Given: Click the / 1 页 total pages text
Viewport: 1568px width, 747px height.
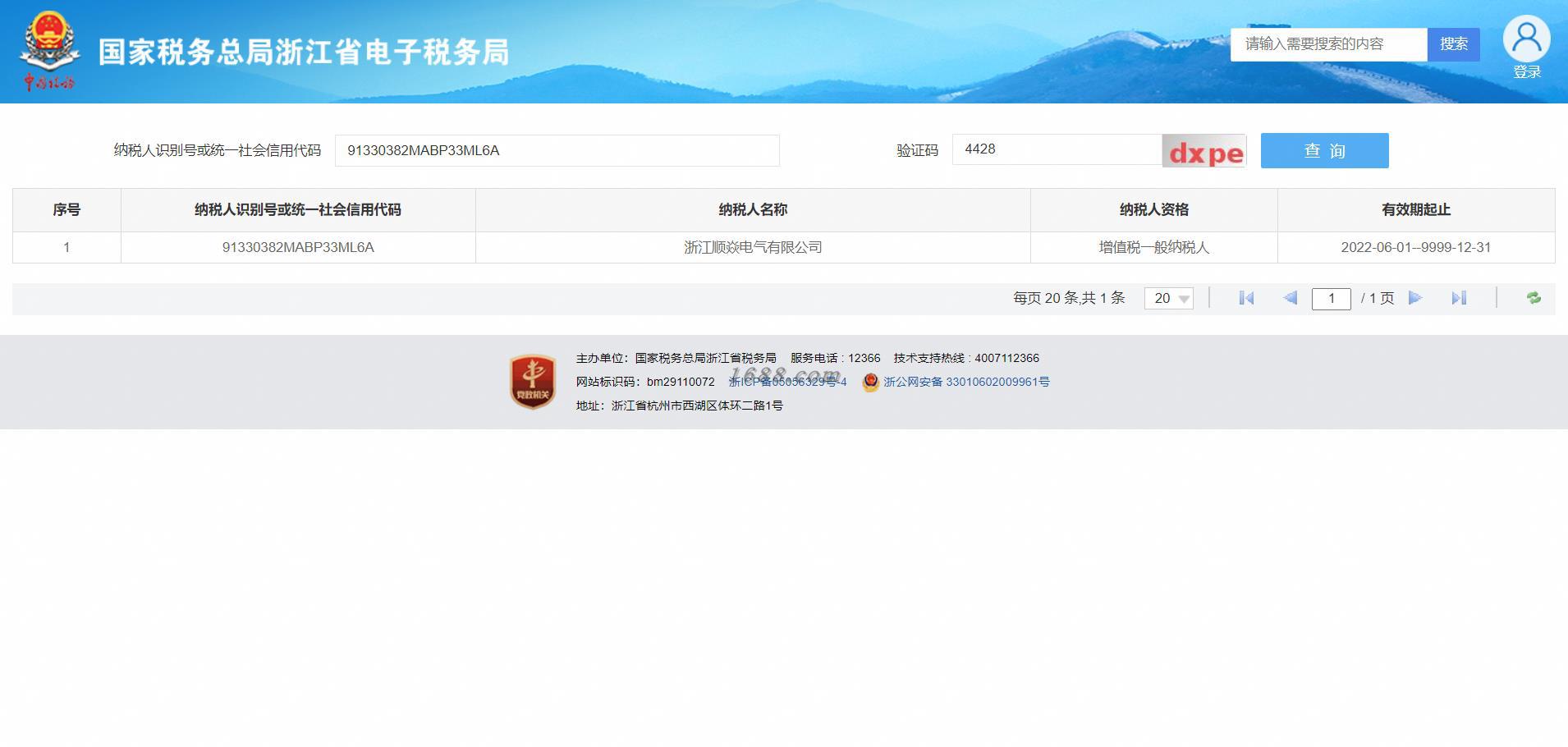Looking at the screenshot, I should coord(1378,298).
